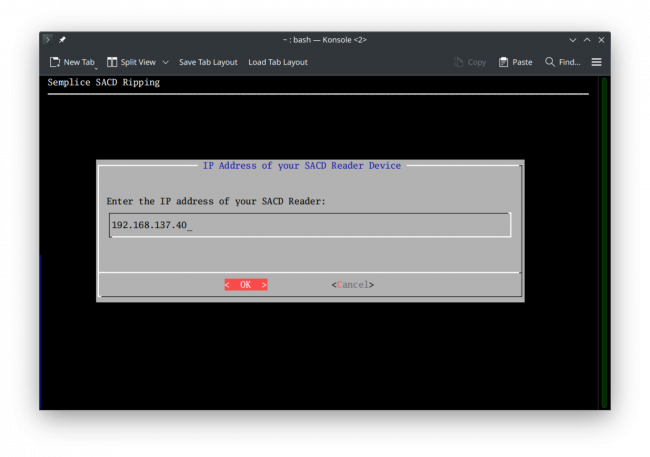Click the New Tab icon
Screen dimensions: 650x457
(x=55, y=62)
